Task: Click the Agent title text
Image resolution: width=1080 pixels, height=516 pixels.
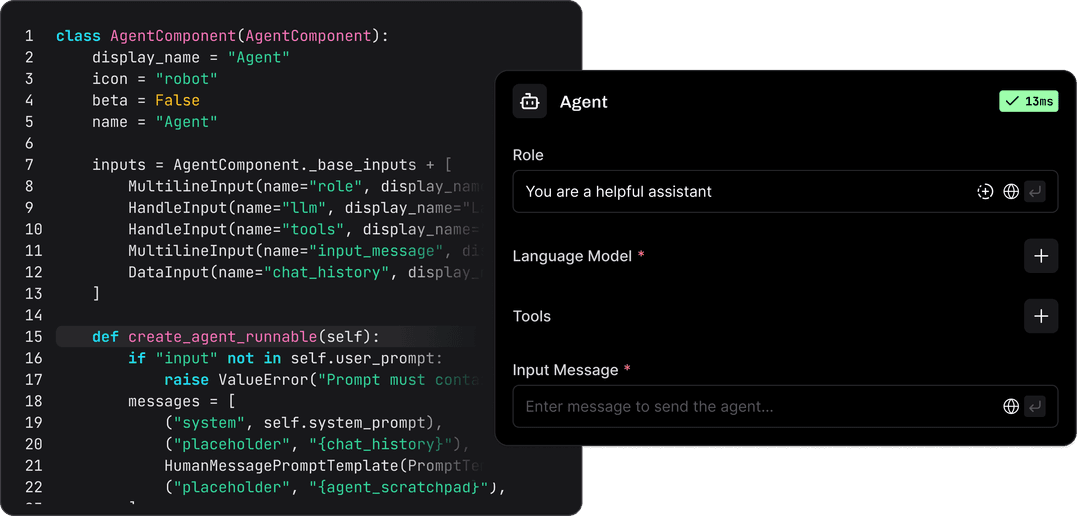Action: [583, 102]
